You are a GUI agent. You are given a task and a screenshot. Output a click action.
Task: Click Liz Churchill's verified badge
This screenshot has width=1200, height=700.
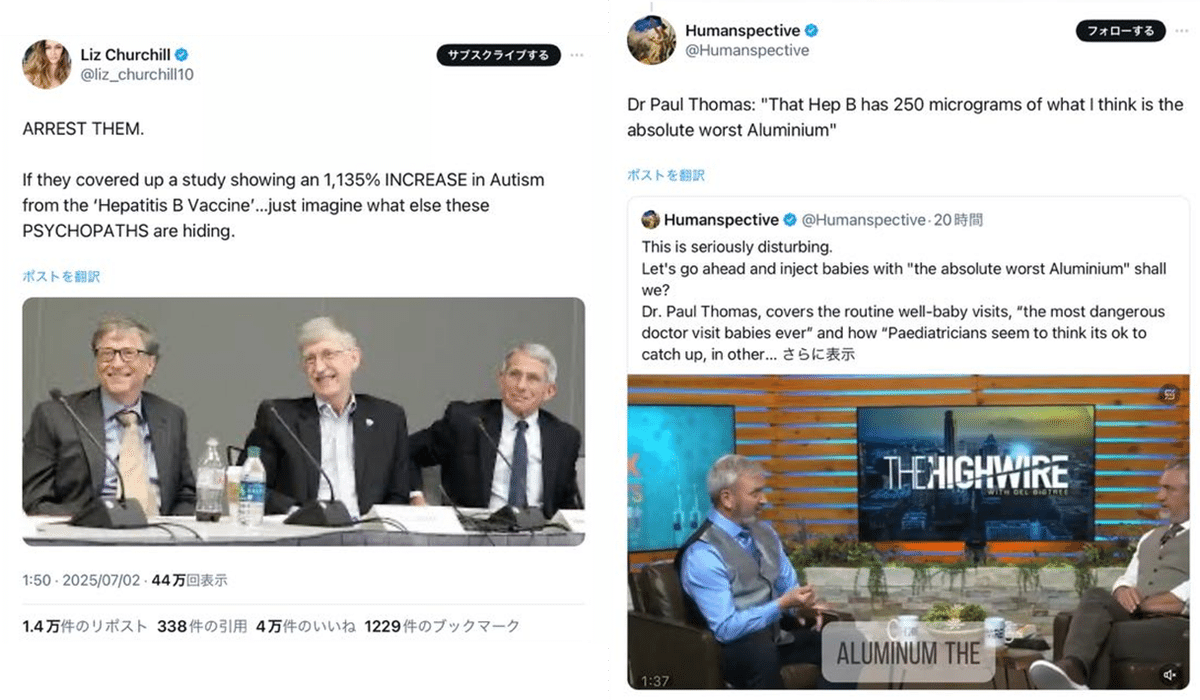point(183,55)
